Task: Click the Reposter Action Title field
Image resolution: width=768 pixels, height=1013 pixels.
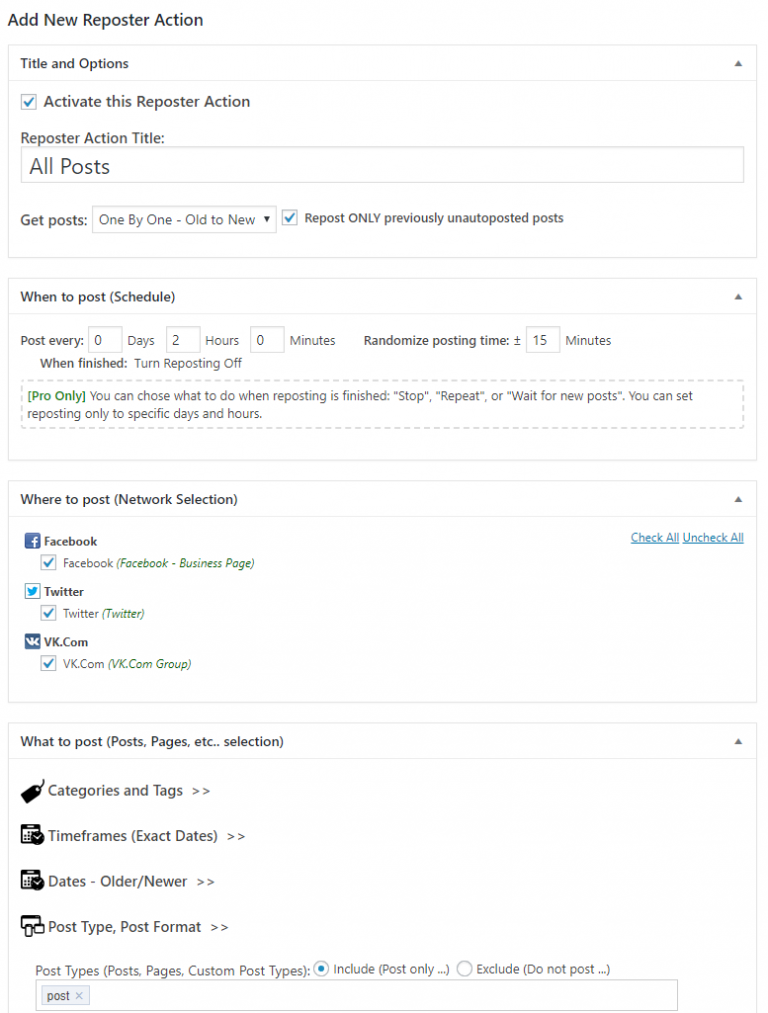Action: (x=382, y=165)
